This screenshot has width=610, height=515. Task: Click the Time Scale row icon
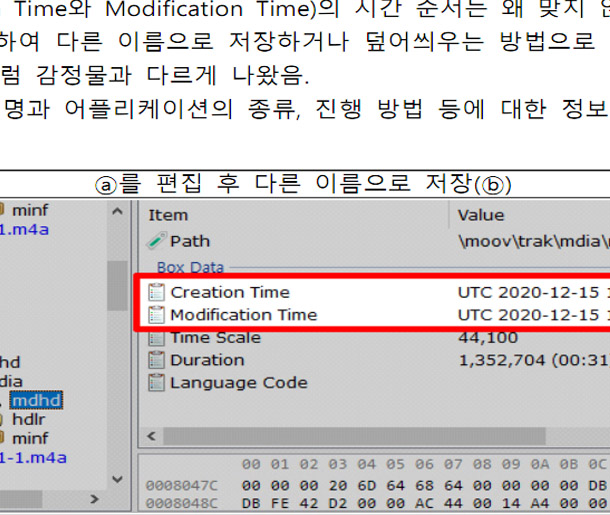click(155, 338)
